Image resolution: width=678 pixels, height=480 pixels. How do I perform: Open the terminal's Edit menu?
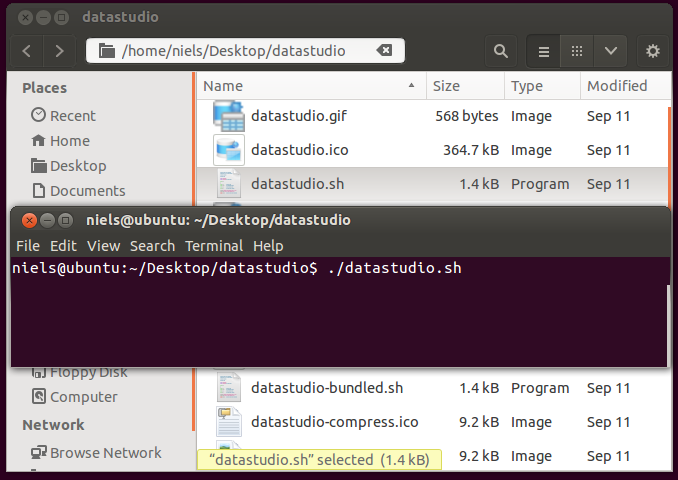click(x=63, y=246)
